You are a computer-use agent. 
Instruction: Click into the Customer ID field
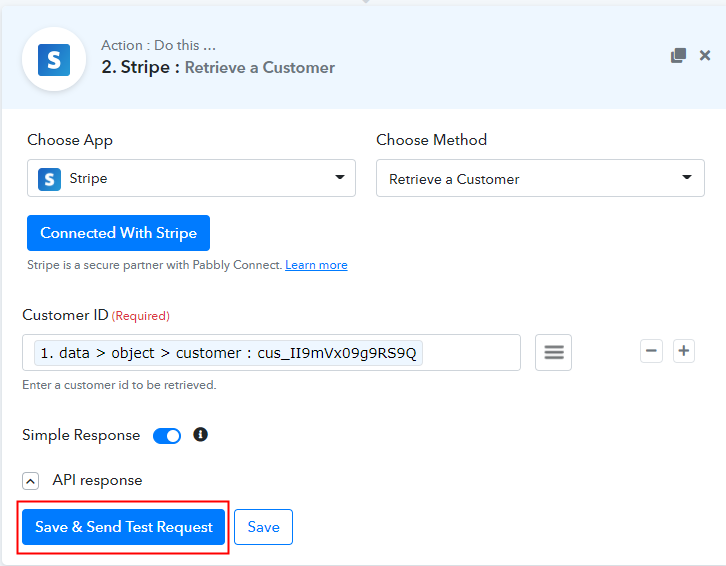pyautogui.click(x=271, y=352)
